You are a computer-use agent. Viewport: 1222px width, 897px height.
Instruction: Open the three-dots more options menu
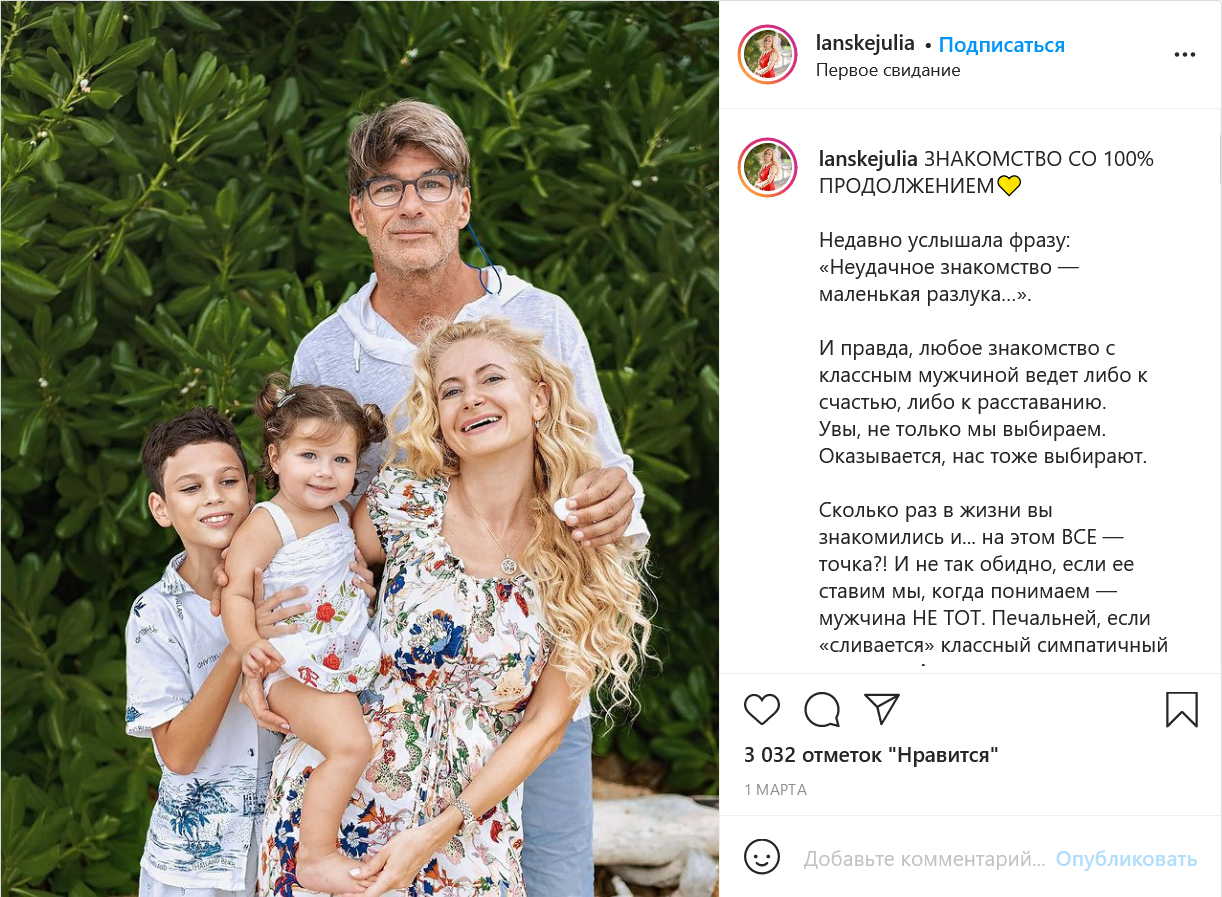coord(1185,55)
